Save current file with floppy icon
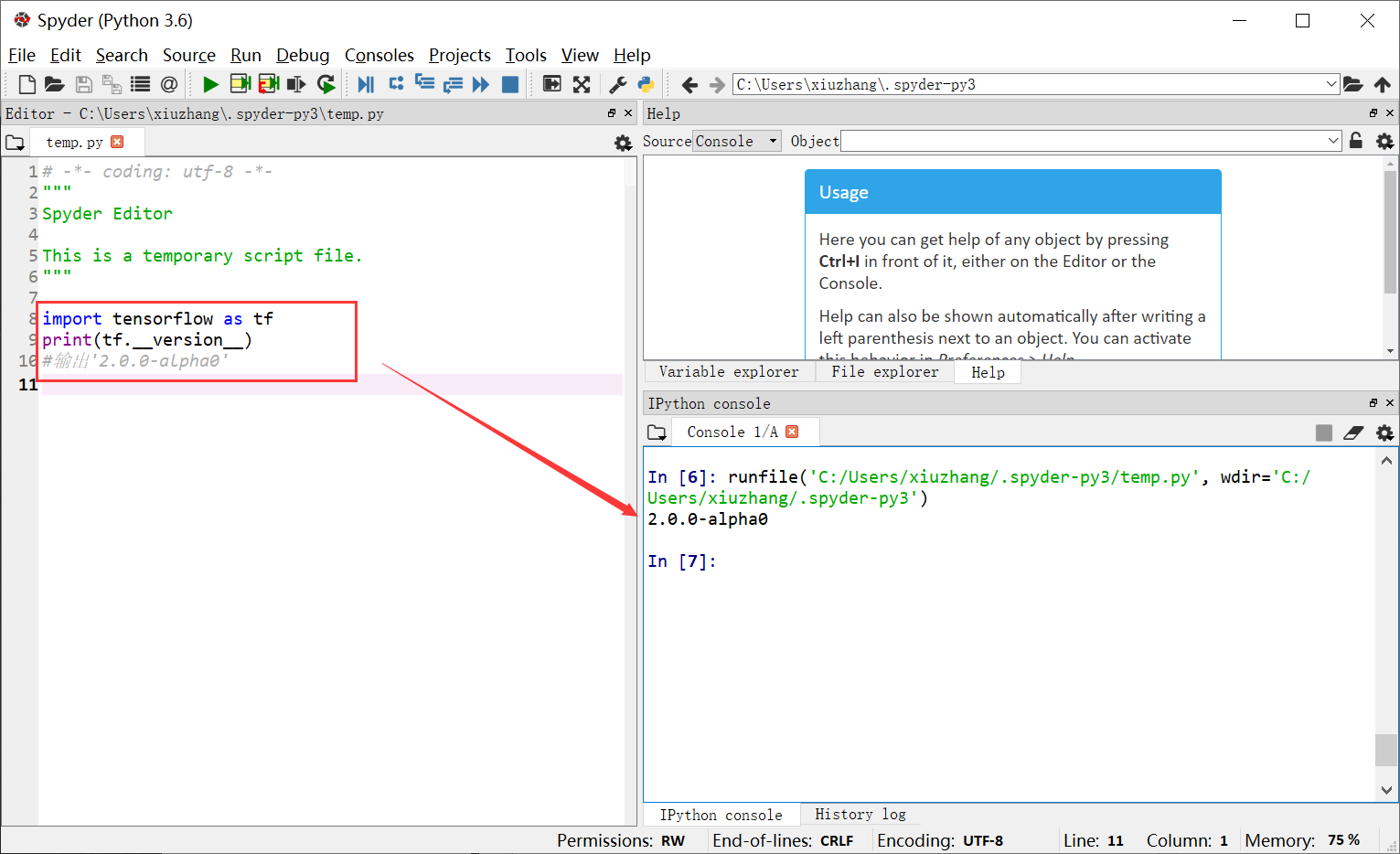 [83, 84]
